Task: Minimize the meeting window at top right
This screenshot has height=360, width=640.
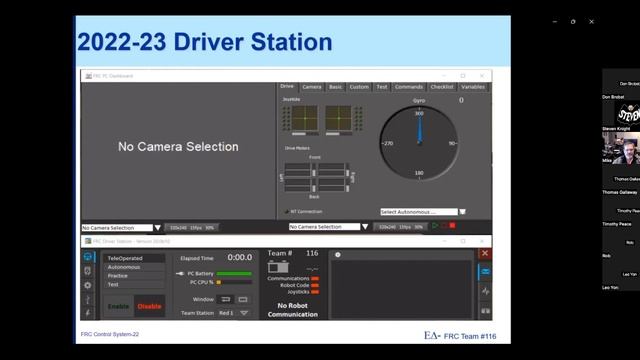Action: pyautogui.click(x=555, y=22)
